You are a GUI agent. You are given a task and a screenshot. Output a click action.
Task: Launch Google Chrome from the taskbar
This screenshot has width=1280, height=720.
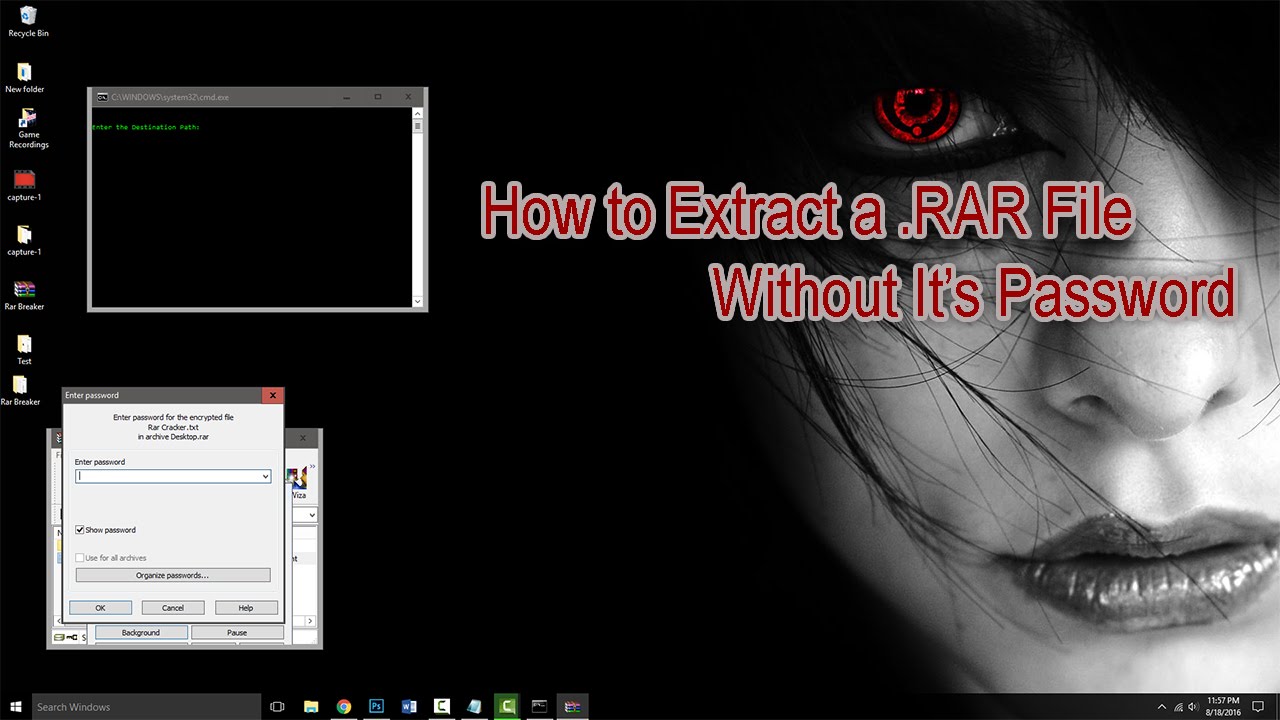344,706
